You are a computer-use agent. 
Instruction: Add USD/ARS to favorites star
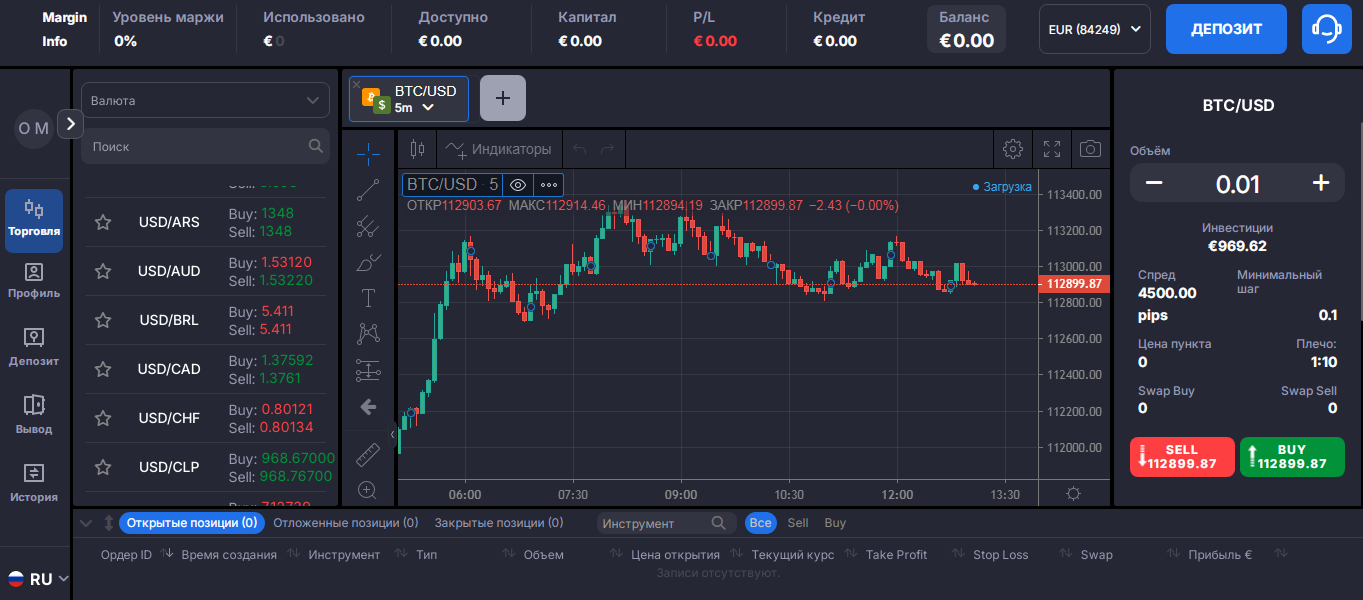tap(103, 222)
